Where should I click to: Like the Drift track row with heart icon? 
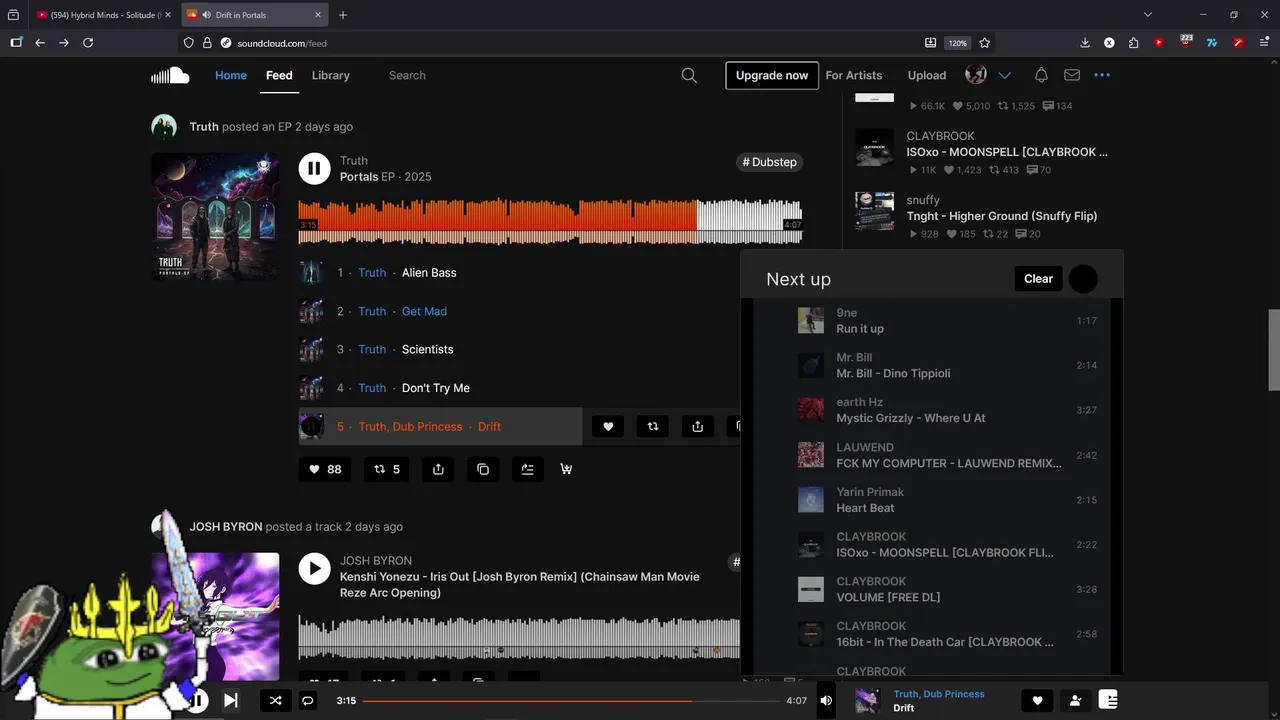pyautogui.click(x=608, y=426)
